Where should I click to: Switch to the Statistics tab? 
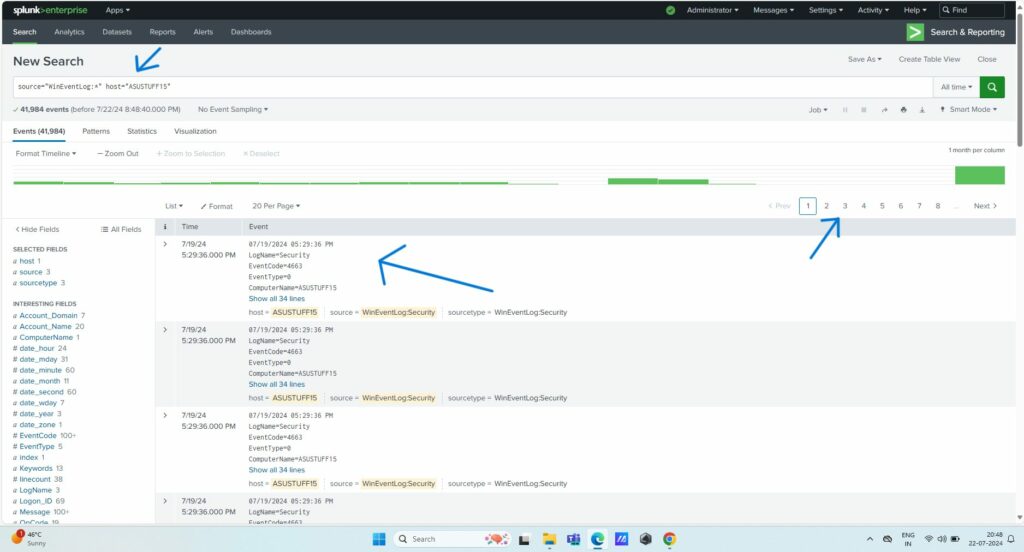142,131
